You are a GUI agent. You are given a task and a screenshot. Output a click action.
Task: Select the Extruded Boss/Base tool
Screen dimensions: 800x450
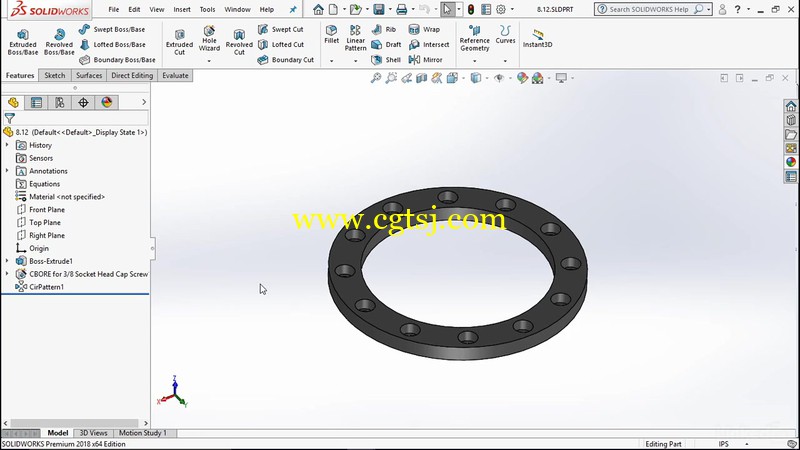pyautogui.click(x=23, y=42)
